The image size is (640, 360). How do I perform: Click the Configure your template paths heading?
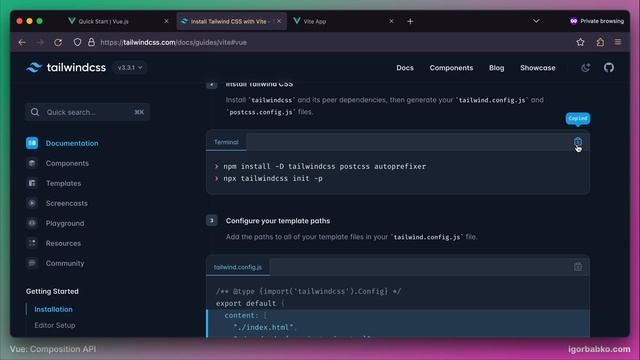pyautogui.click(x=278, y=221)
